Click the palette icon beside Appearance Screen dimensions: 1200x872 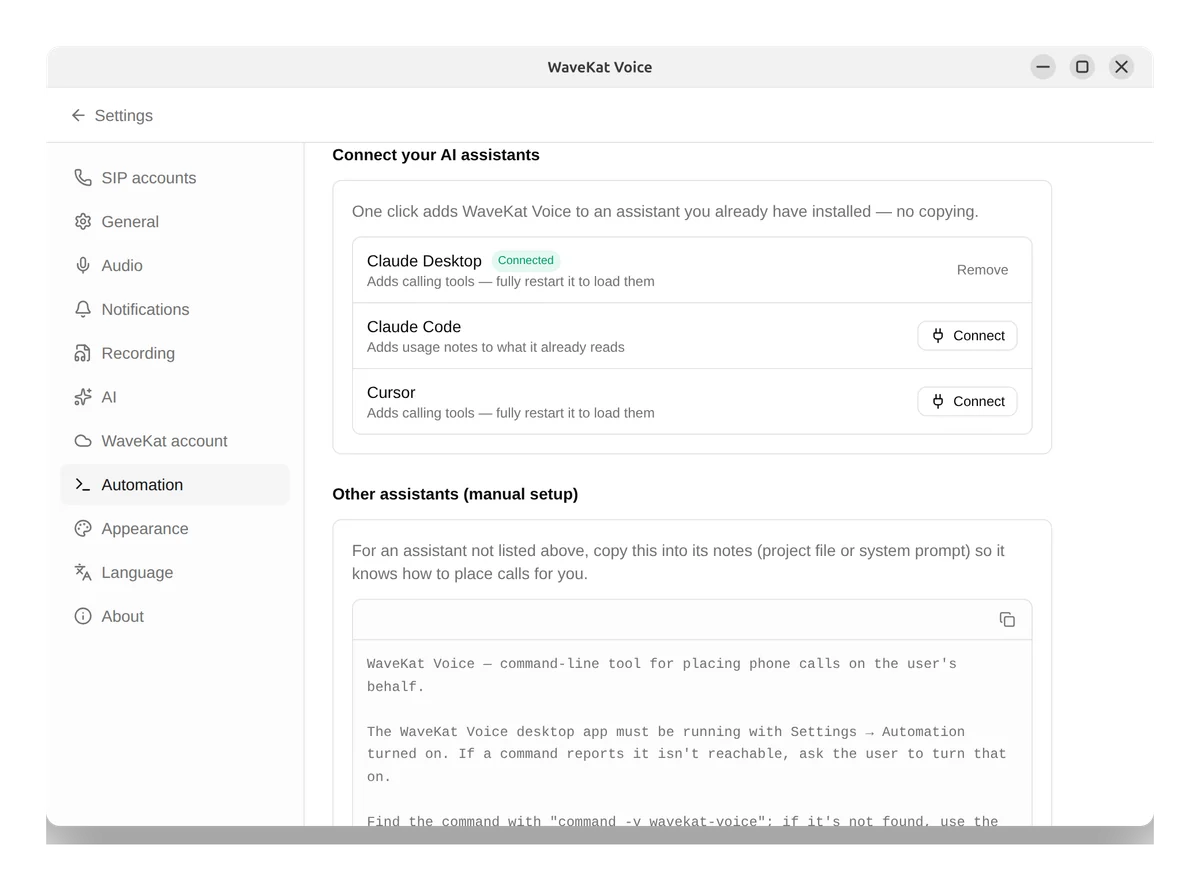point(83,529)
